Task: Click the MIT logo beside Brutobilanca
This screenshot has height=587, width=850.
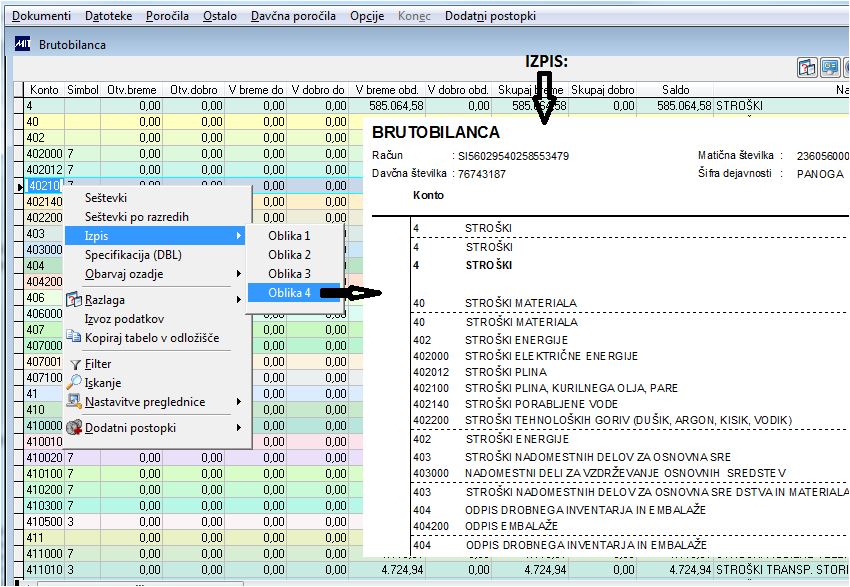Action: (23, 44)
